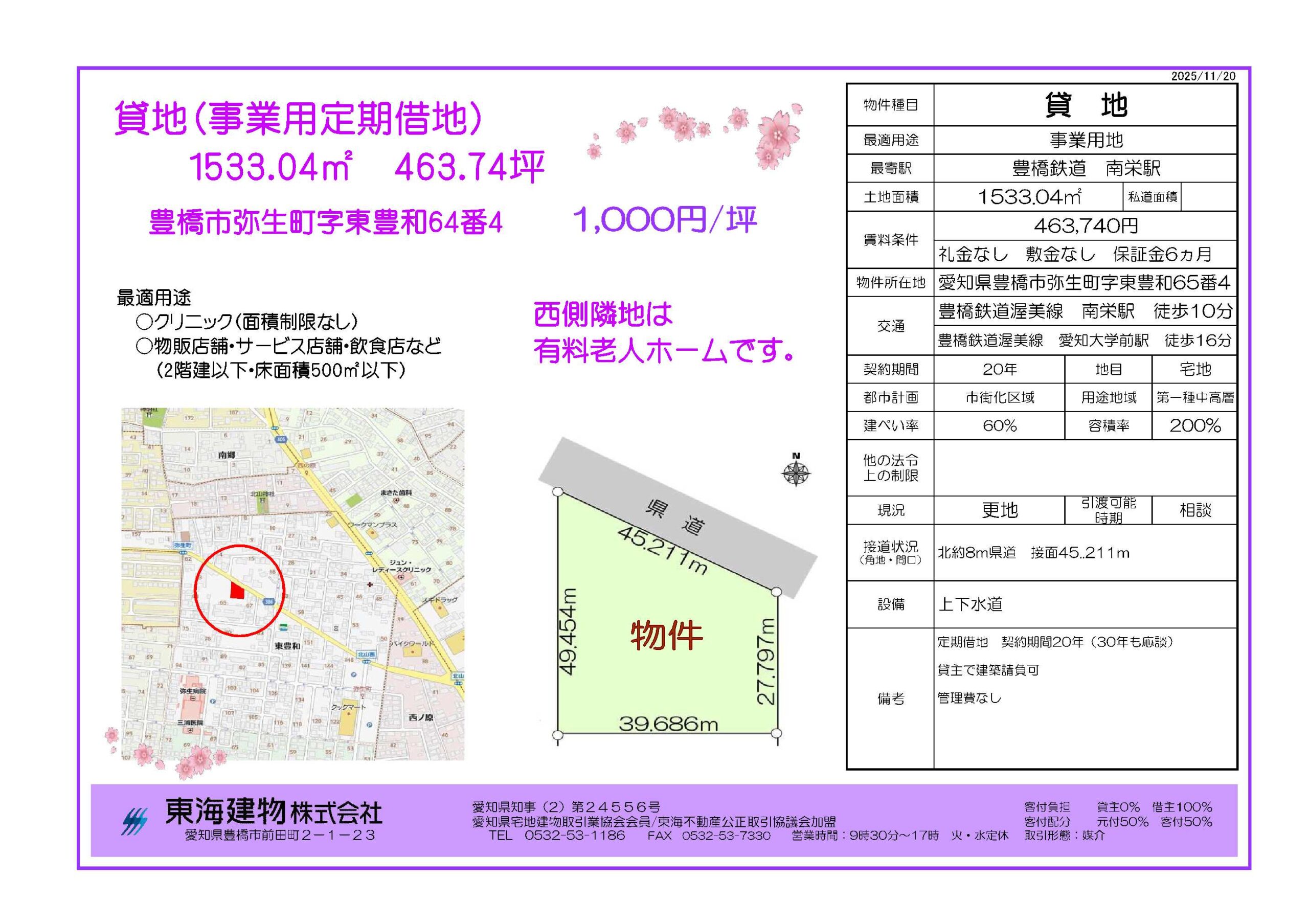Click the 物件所在地 address cell value
Screen dimensions: 1309x924
pos(1085,283)
